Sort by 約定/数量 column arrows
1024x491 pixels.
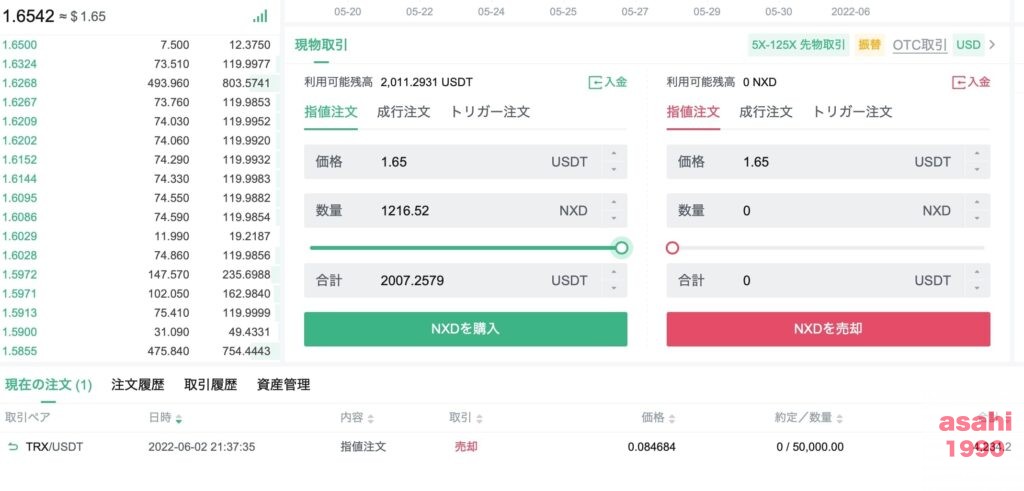839,419
